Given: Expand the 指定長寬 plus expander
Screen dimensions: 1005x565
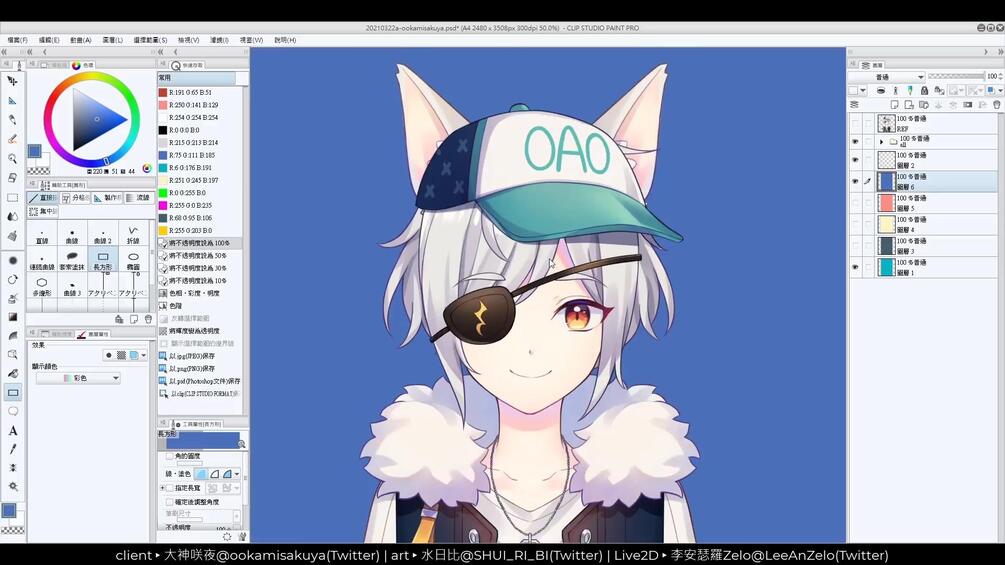Looking at the screenshot, I should pyautogui.click(x=162, y=488).
